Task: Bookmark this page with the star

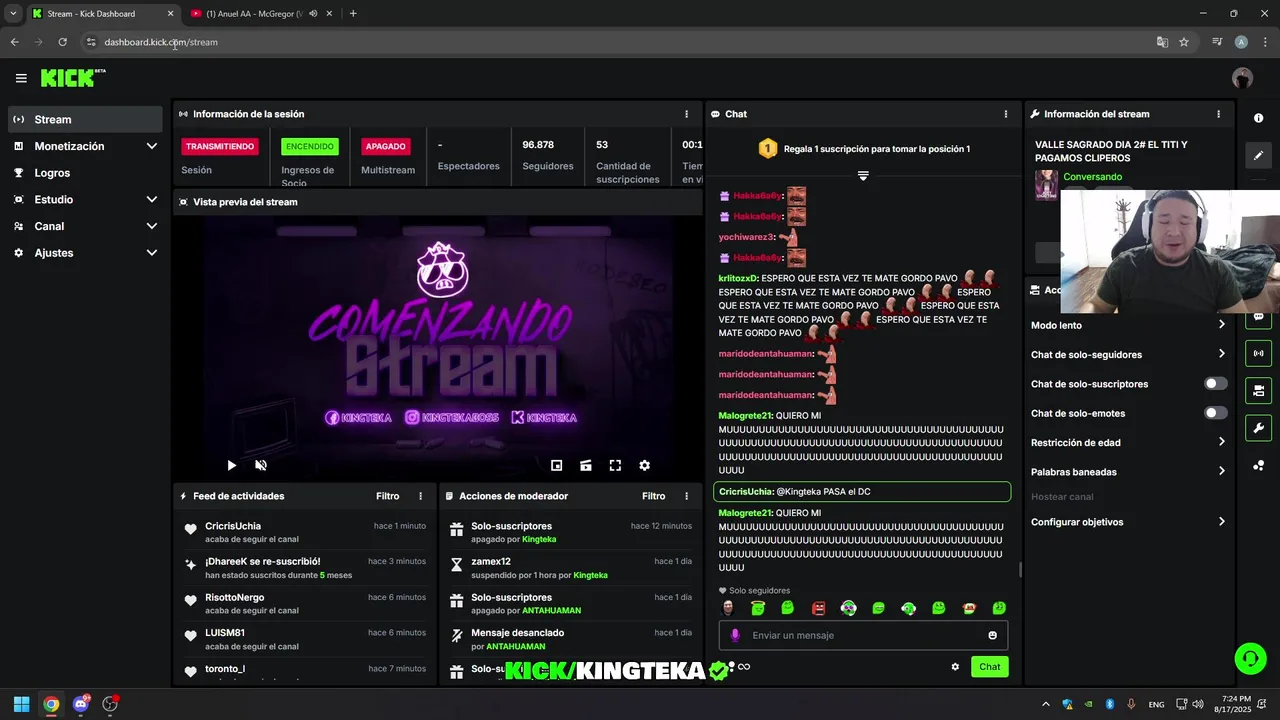Action: 1184,42
